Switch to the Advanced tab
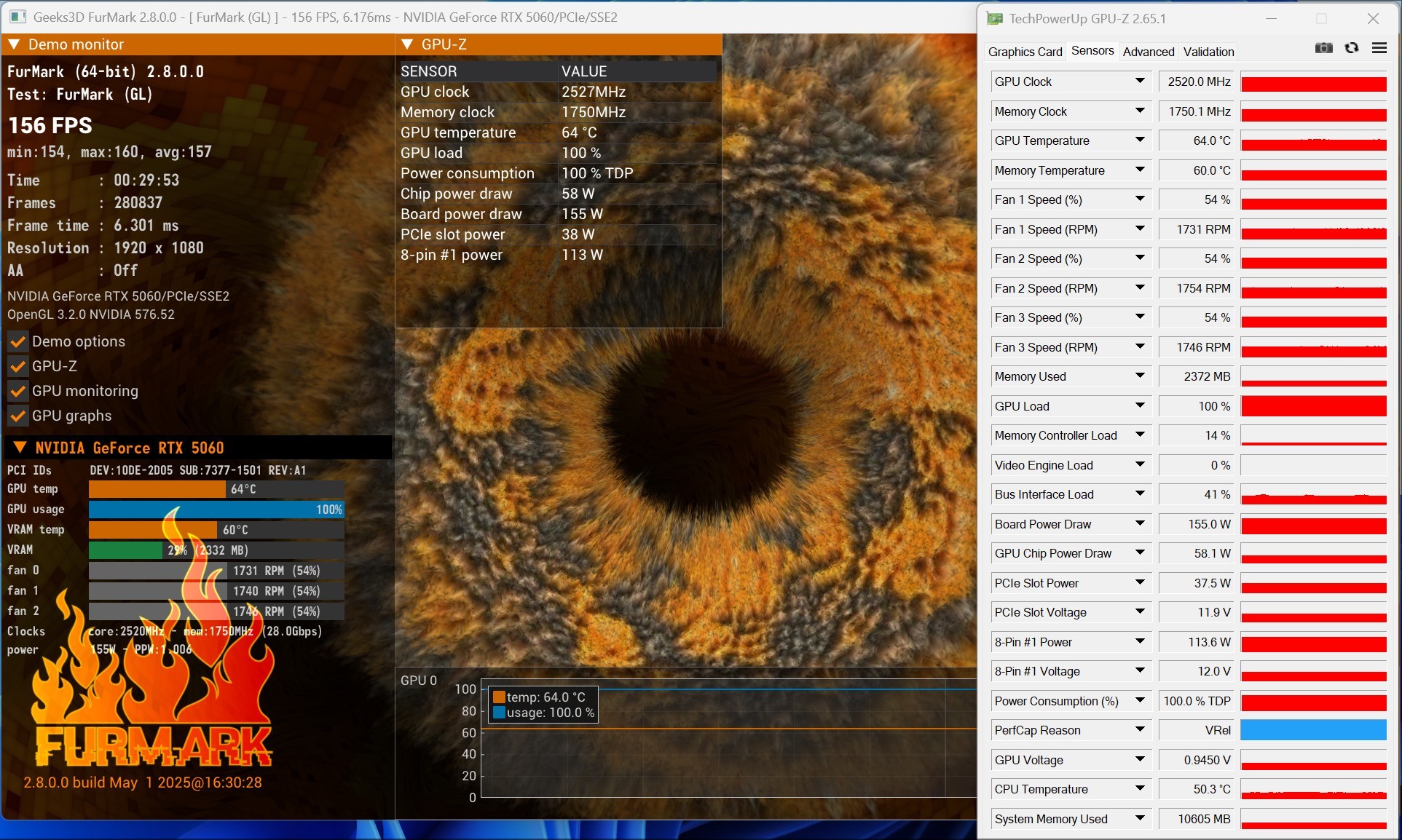This screenshot has width=1402, height=840. [x=1149, y=52]
